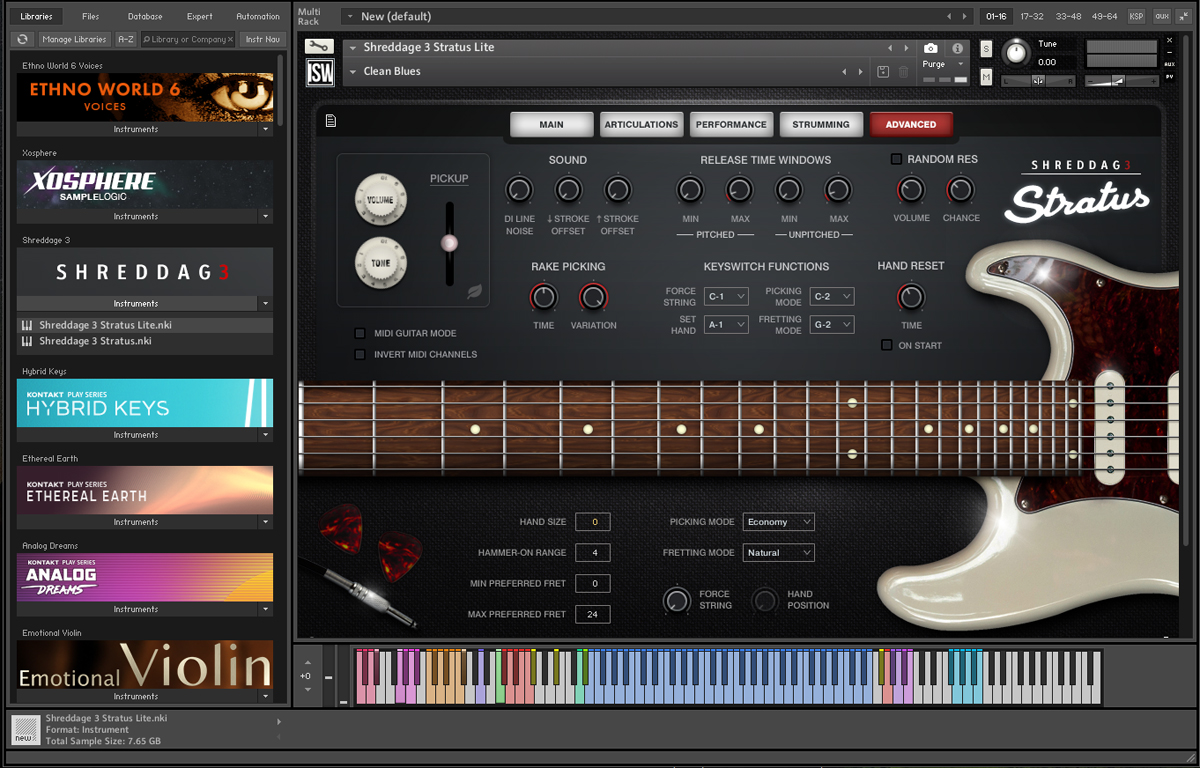
Task: Open the Economy picking mode dropdown
Action: point(778,522)
